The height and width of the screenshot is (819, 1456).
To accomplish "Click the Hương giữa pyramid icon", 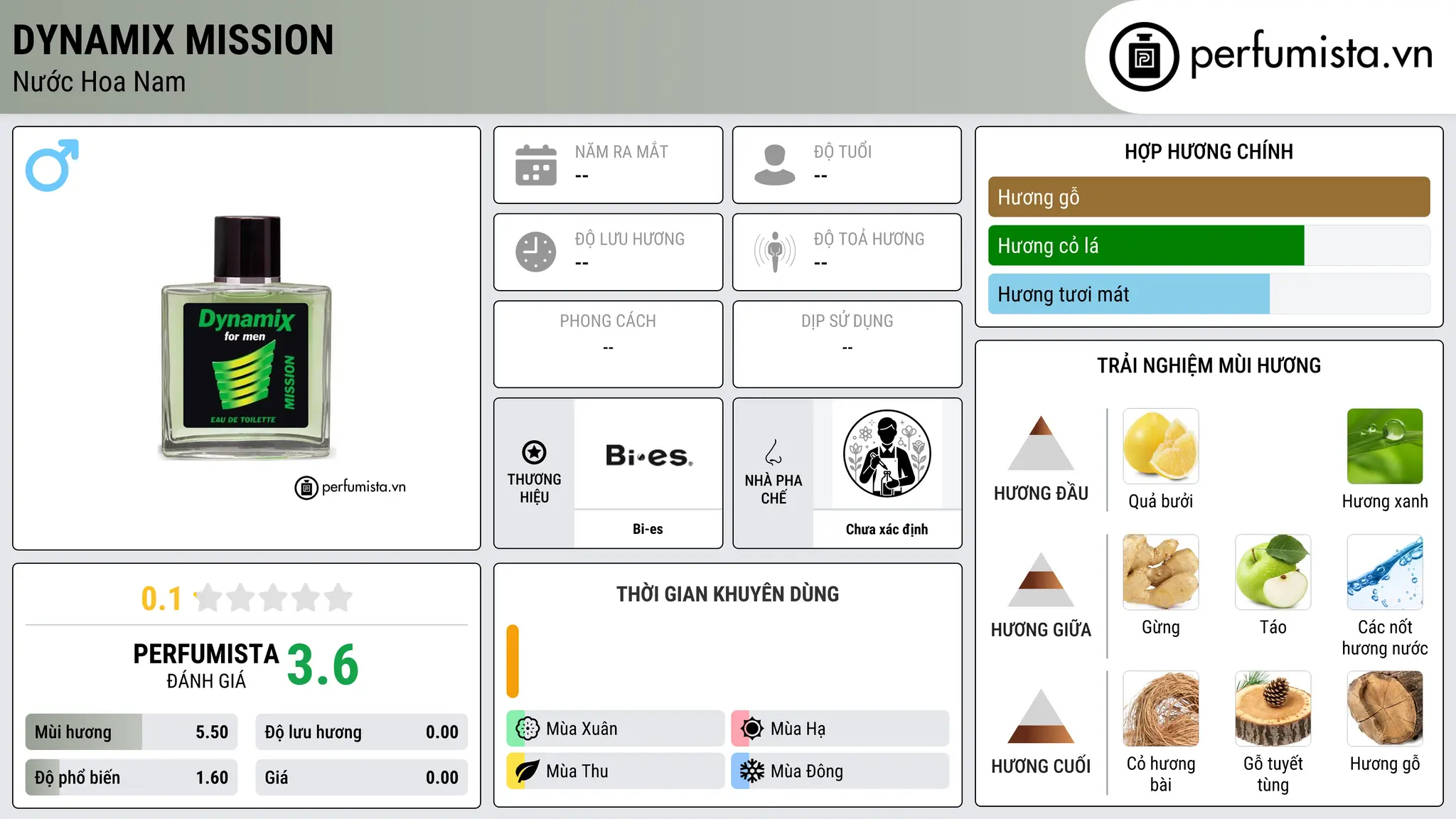I will [1041, 579].
